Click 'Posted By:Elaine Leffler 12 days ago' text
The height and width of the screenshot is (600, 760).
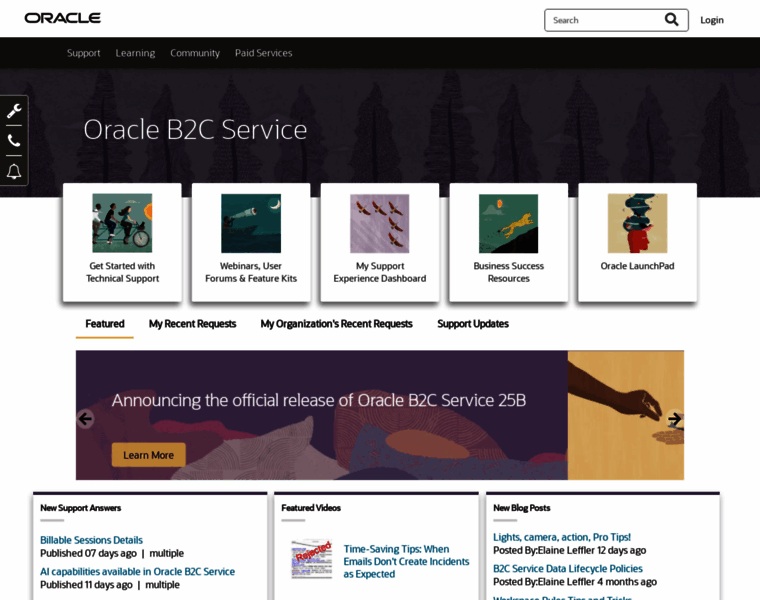(570, 550)
